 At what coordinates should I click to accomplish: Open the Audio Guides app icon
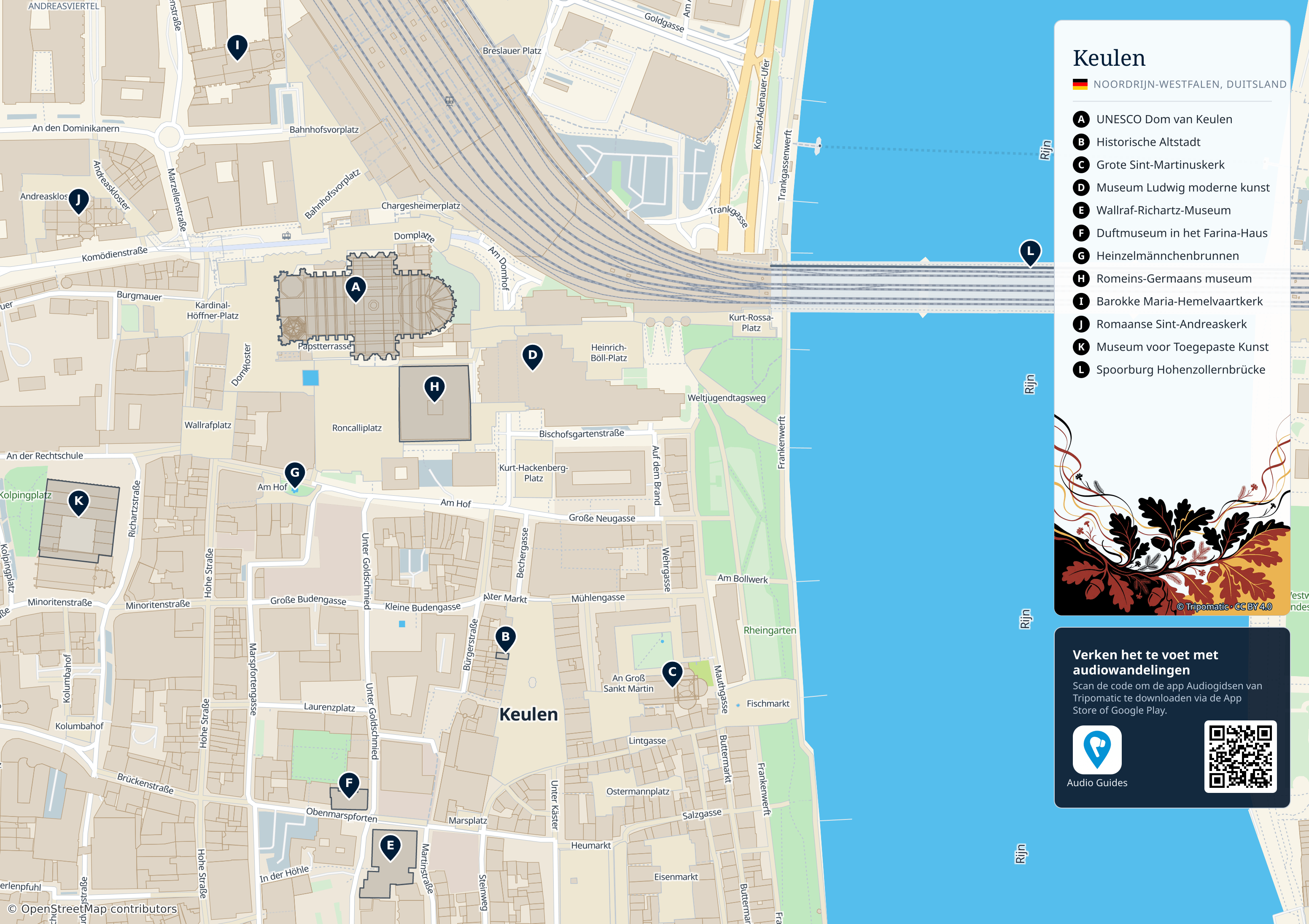pos(1097,749)
